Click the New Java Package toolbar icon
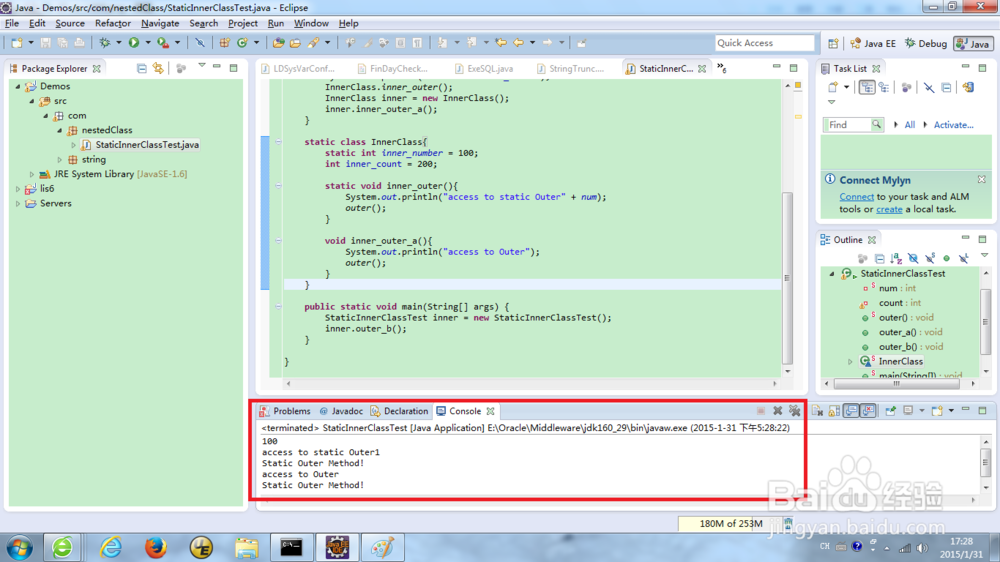1000x562 pixels. (224, 43)
